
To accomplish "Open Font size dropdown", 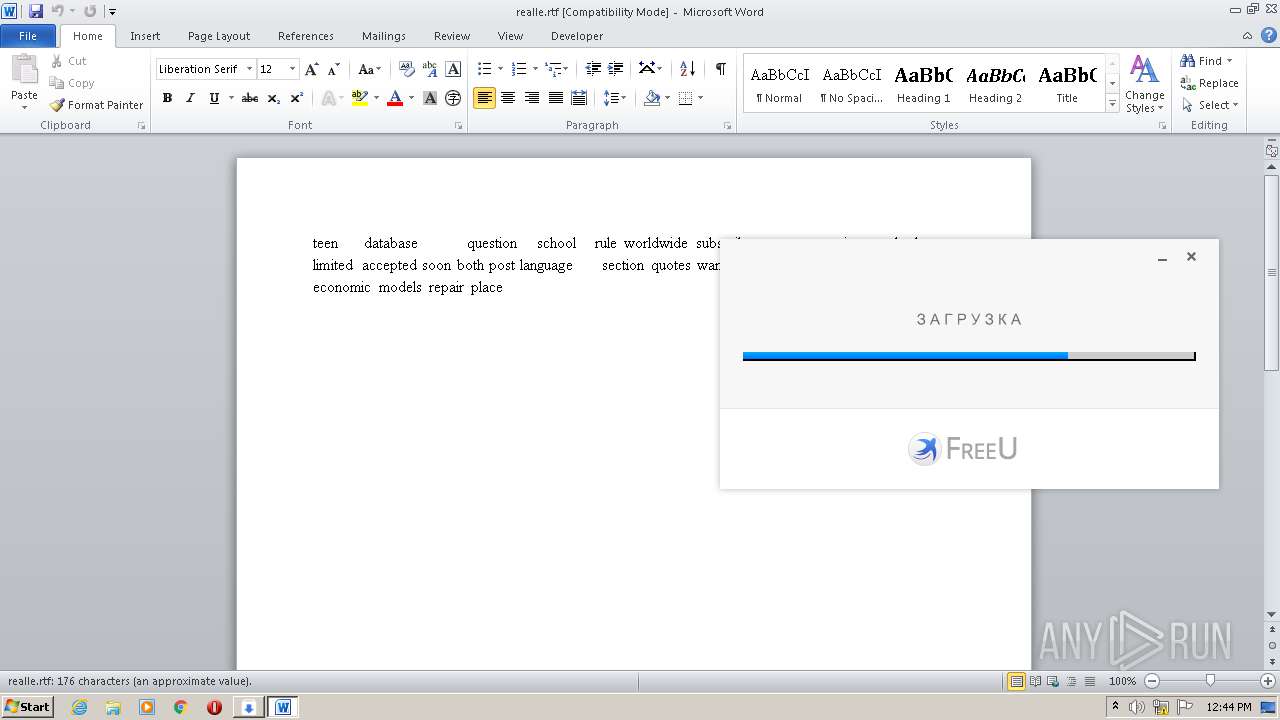I will [292, 69].
